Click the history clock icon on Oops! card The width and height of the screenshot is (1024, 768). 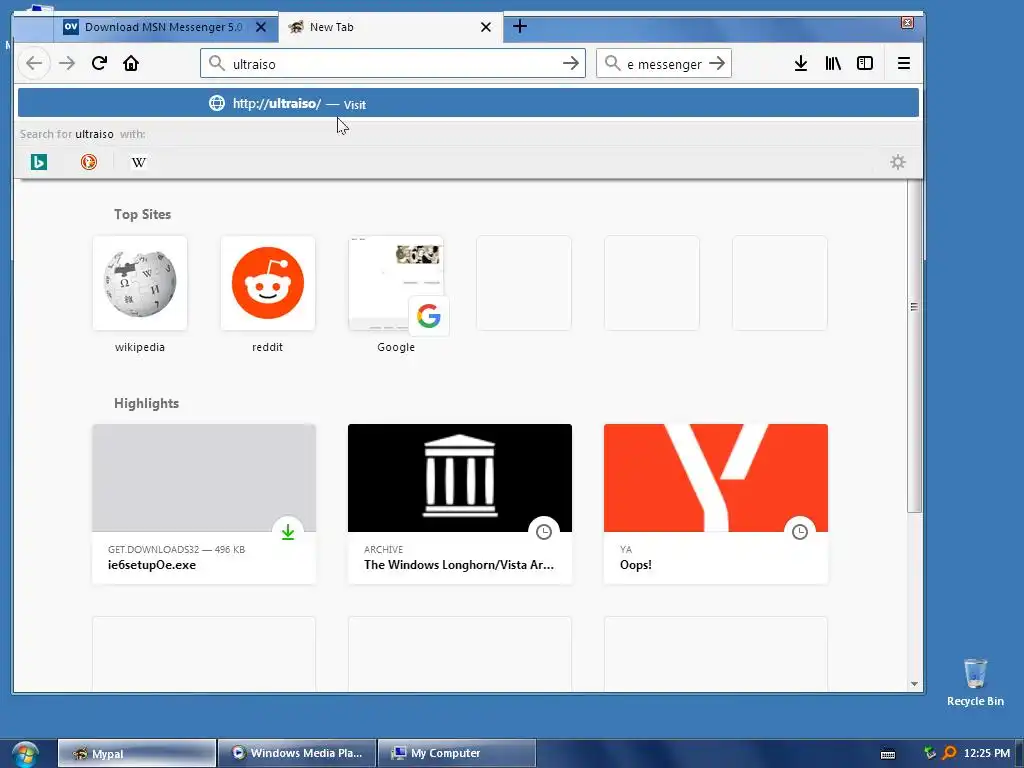799,532
